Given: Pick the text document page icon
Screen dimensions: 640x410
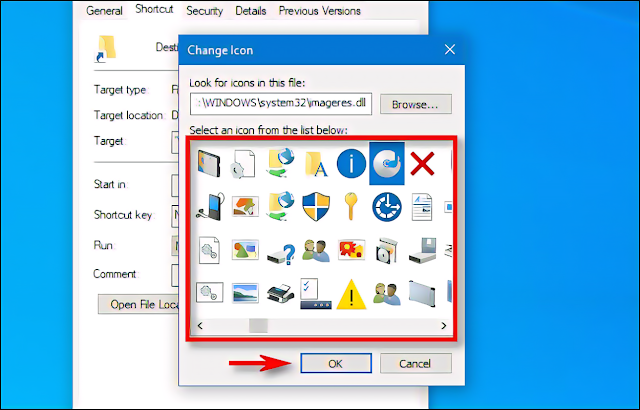Looking at the screenshot, I should coord(422,207).
